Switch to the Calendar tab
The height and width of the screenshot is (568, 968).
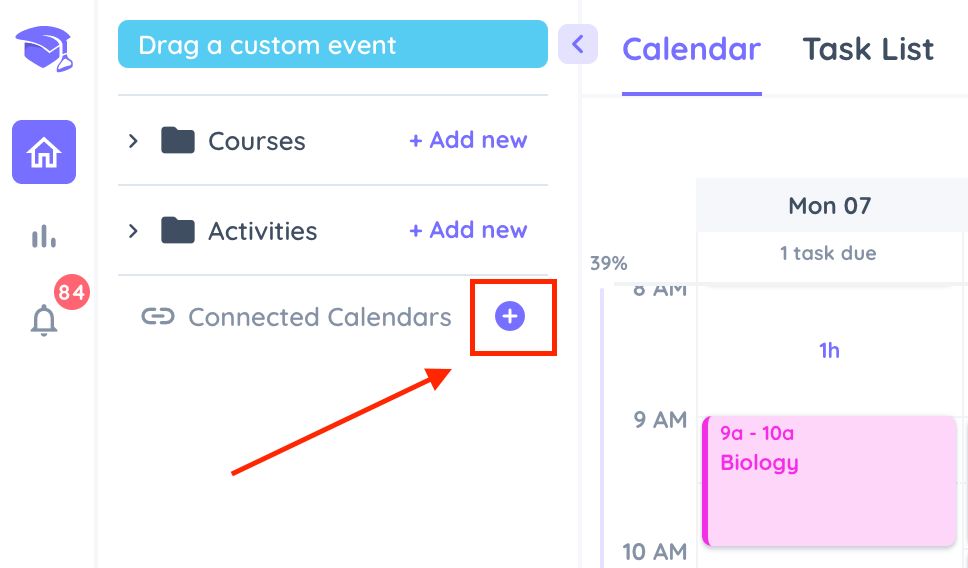pyautogui.click(x=691, y=49)
